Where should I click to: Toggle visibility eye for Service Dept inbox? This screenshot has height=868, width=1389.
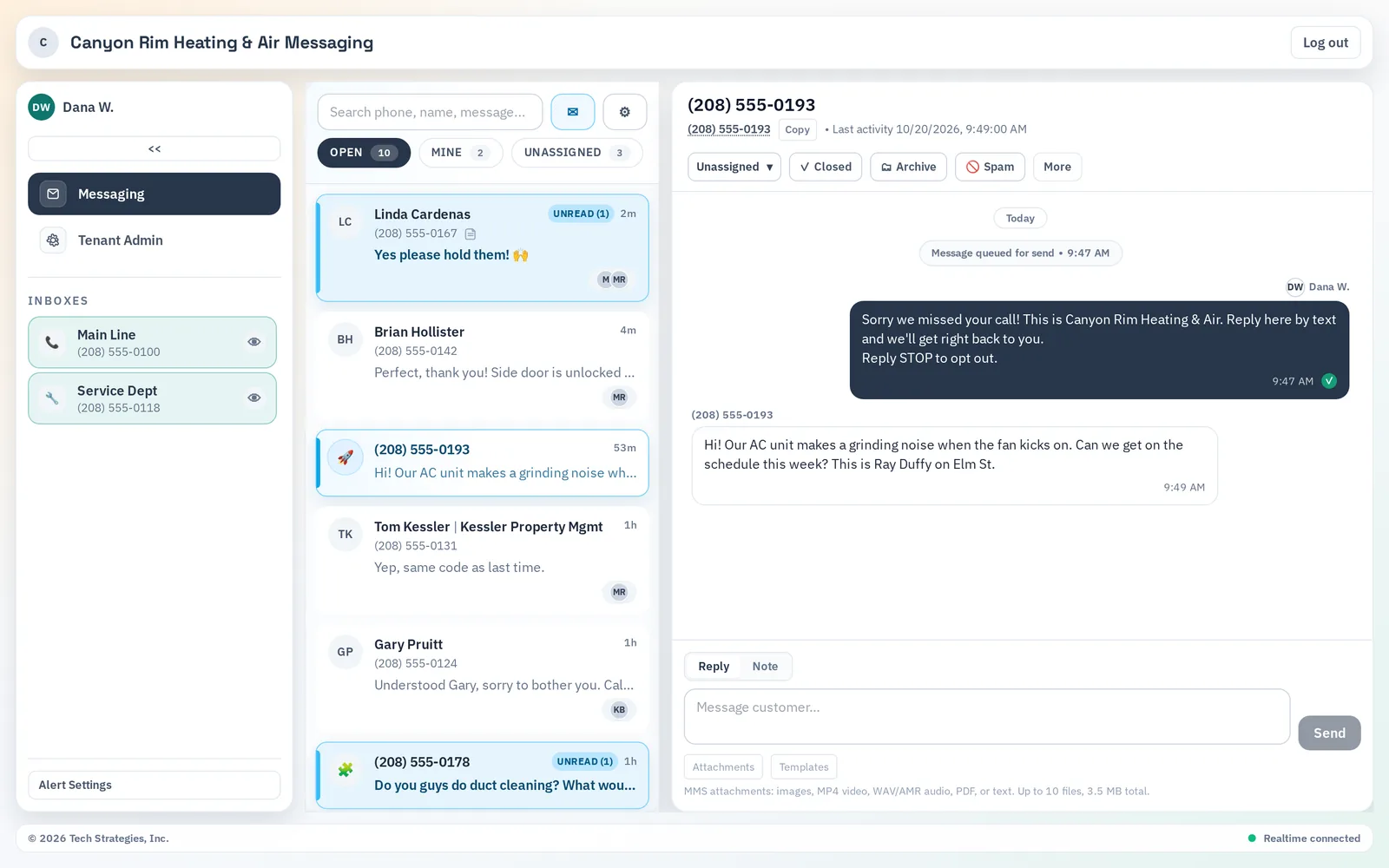pyautogui.click(x=254, y=398)
